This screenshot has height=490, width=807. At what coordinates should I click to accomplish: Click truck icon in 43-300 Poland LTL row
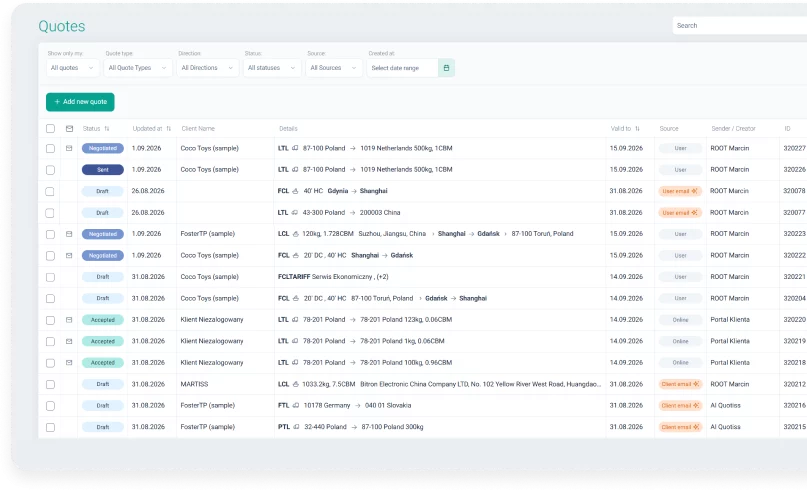[x=295, y=213]
